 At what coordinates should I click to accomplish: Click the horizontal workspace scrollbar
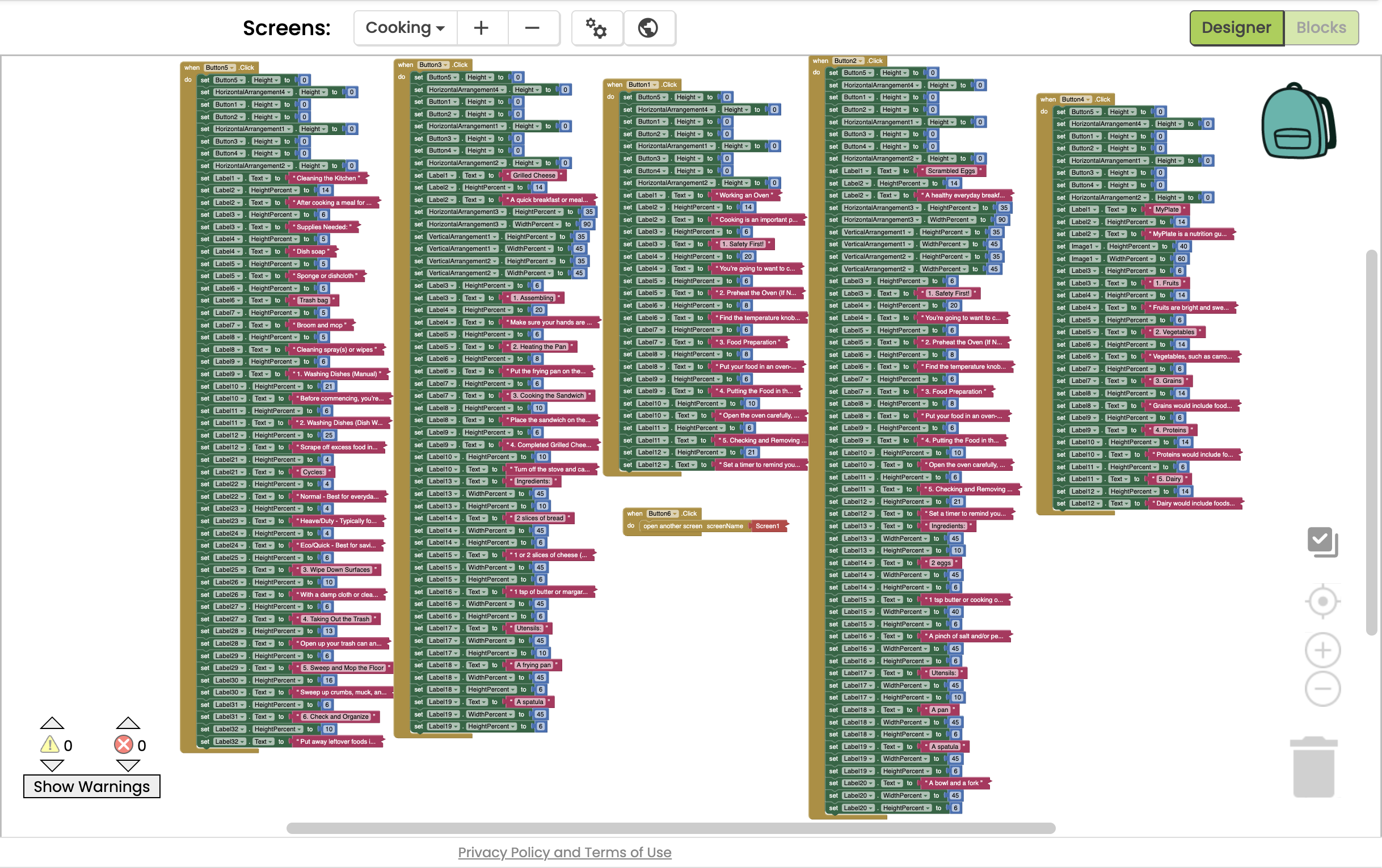click(671, 828)
